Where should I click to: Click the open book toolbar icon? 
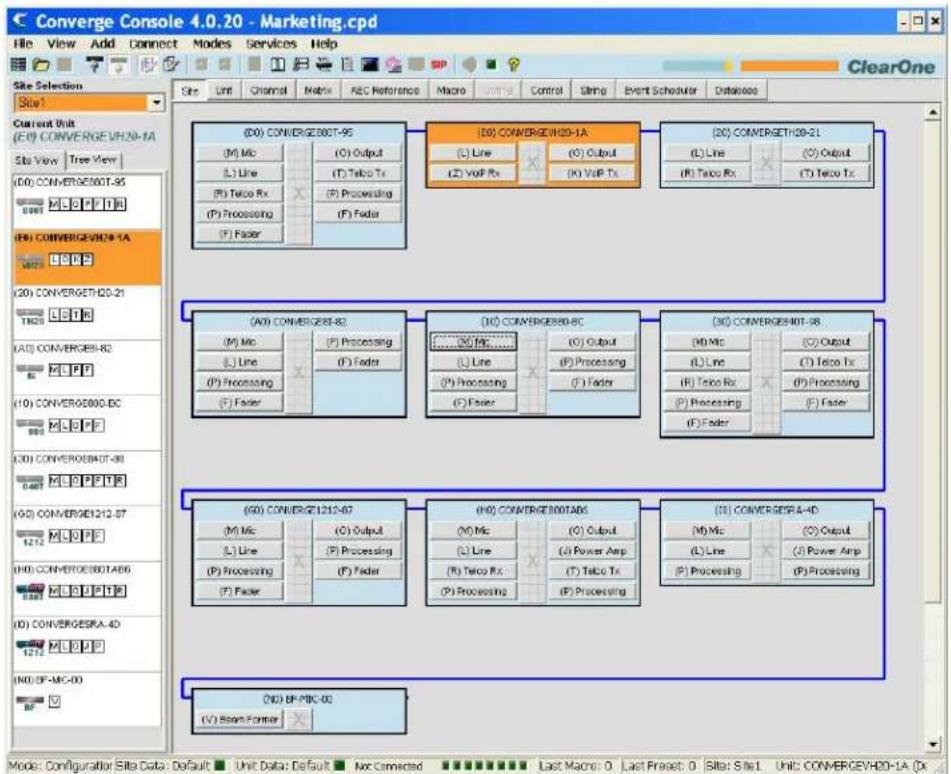coord(277,64)
